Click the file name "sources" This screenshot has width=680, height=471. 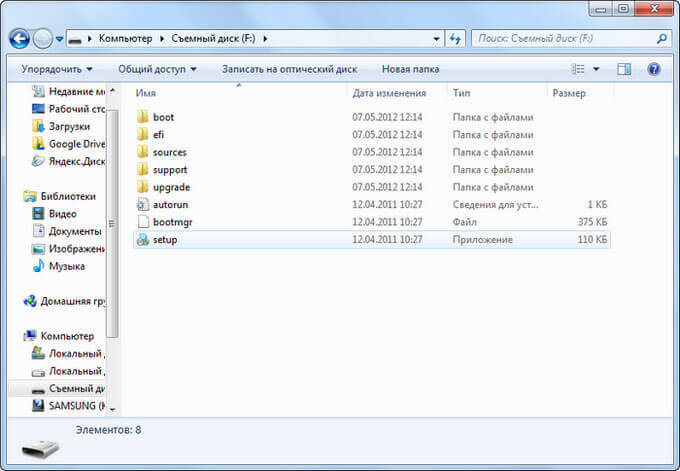(x=170, y=152)
